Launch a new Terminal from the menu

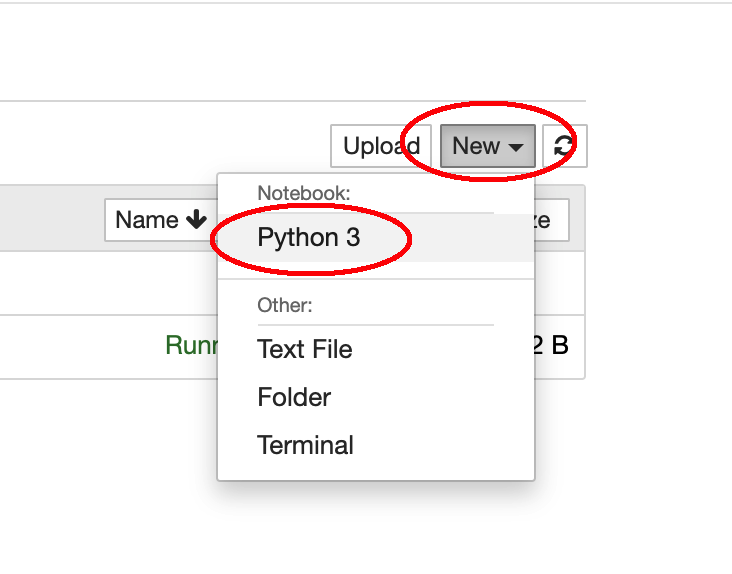click(305, 445)
